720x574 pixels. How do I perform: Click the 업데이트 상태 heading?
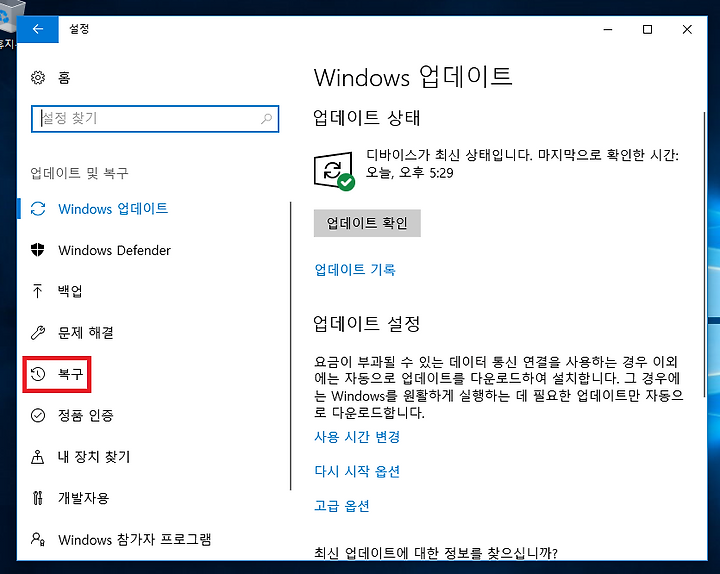tap(366, 118)
